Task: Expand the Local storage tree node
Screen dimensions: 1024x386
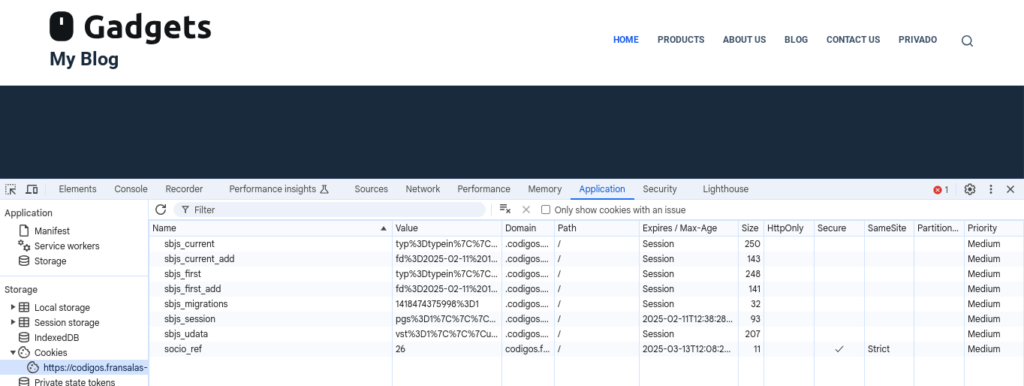Action: coord(12,307)
